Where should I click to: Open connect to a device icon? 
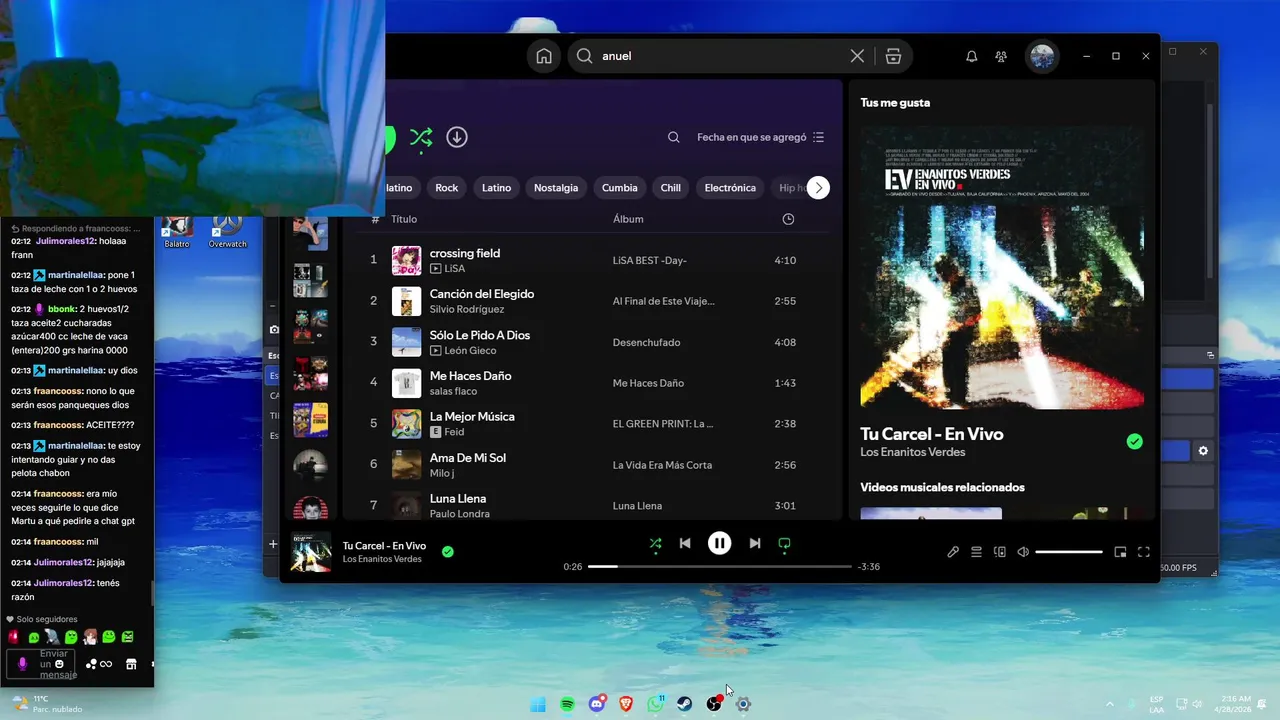999,552
